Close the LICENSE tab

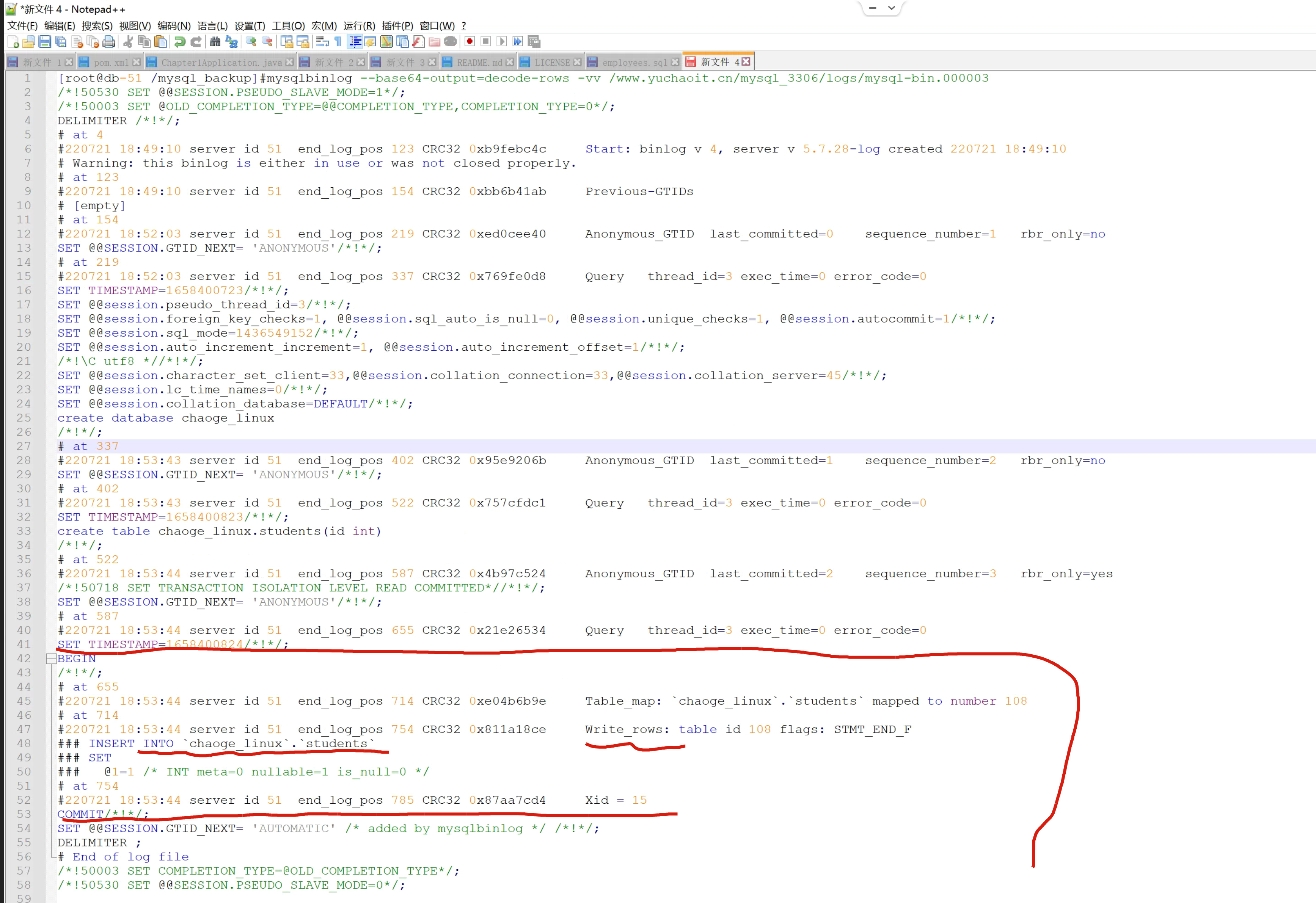tap(577, 62)
